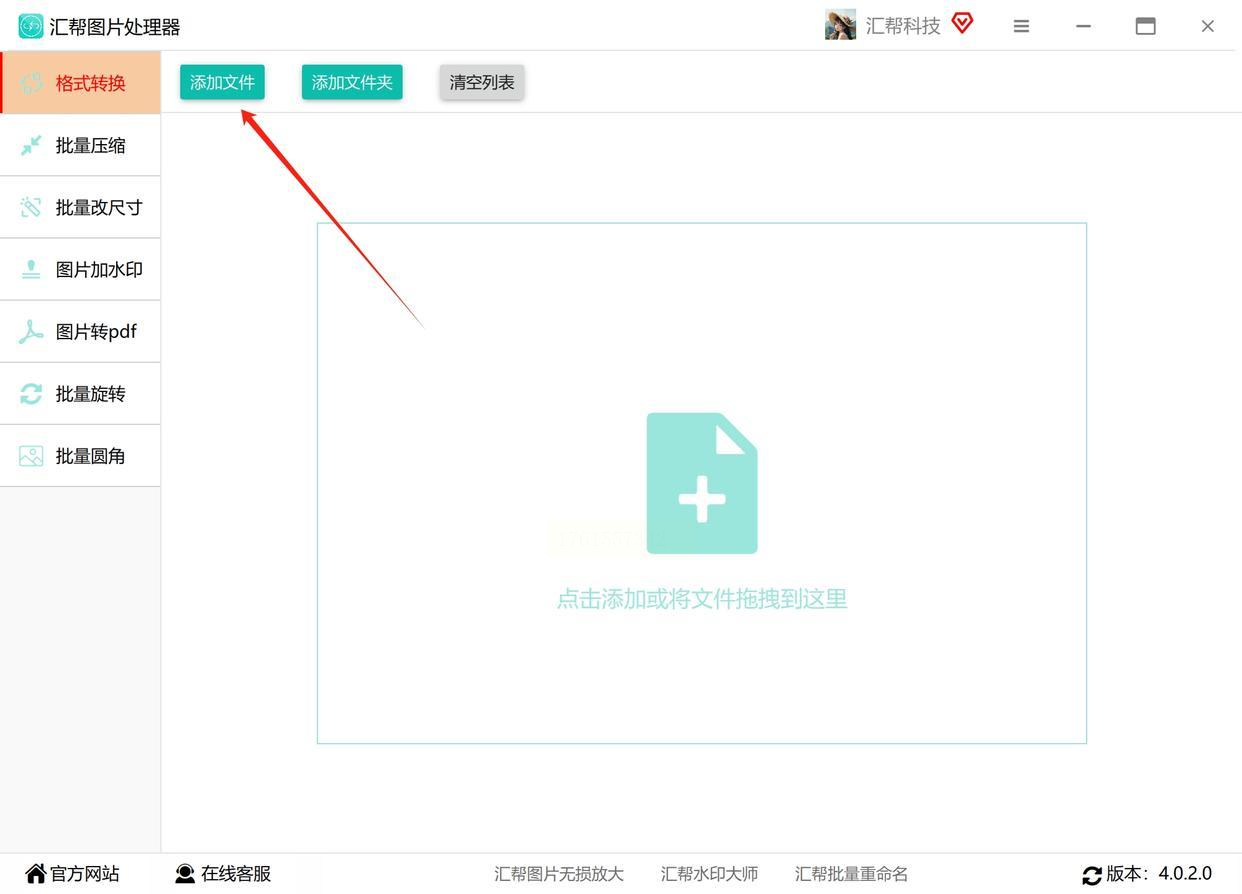Click the 添加文件夹 button
This screenshot has width=1242, height=894.
pyautogui.click(x=352, y=82)
